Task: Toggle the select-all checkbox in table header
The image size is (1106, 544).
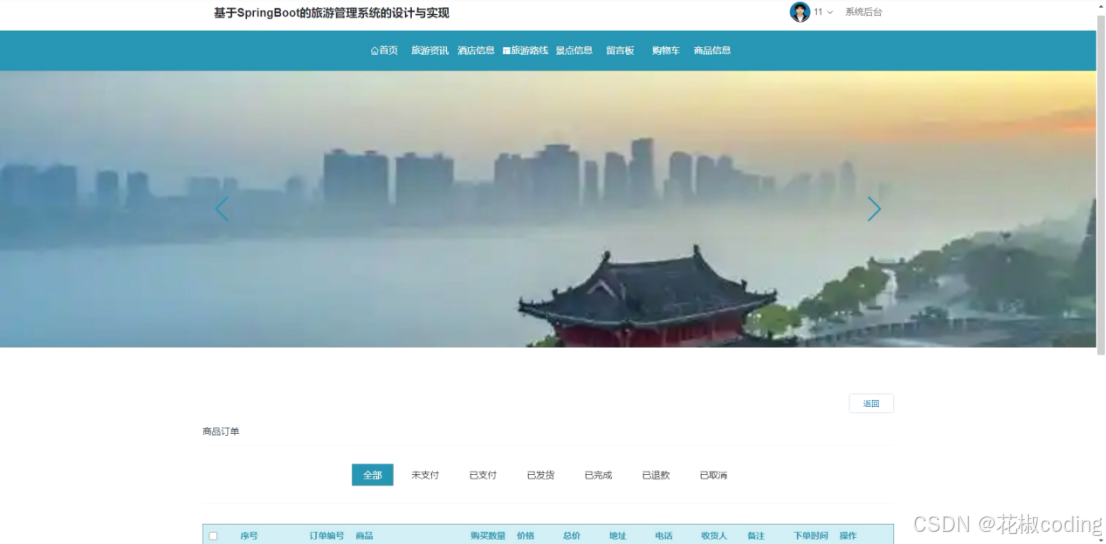Action: pos(213,536)
